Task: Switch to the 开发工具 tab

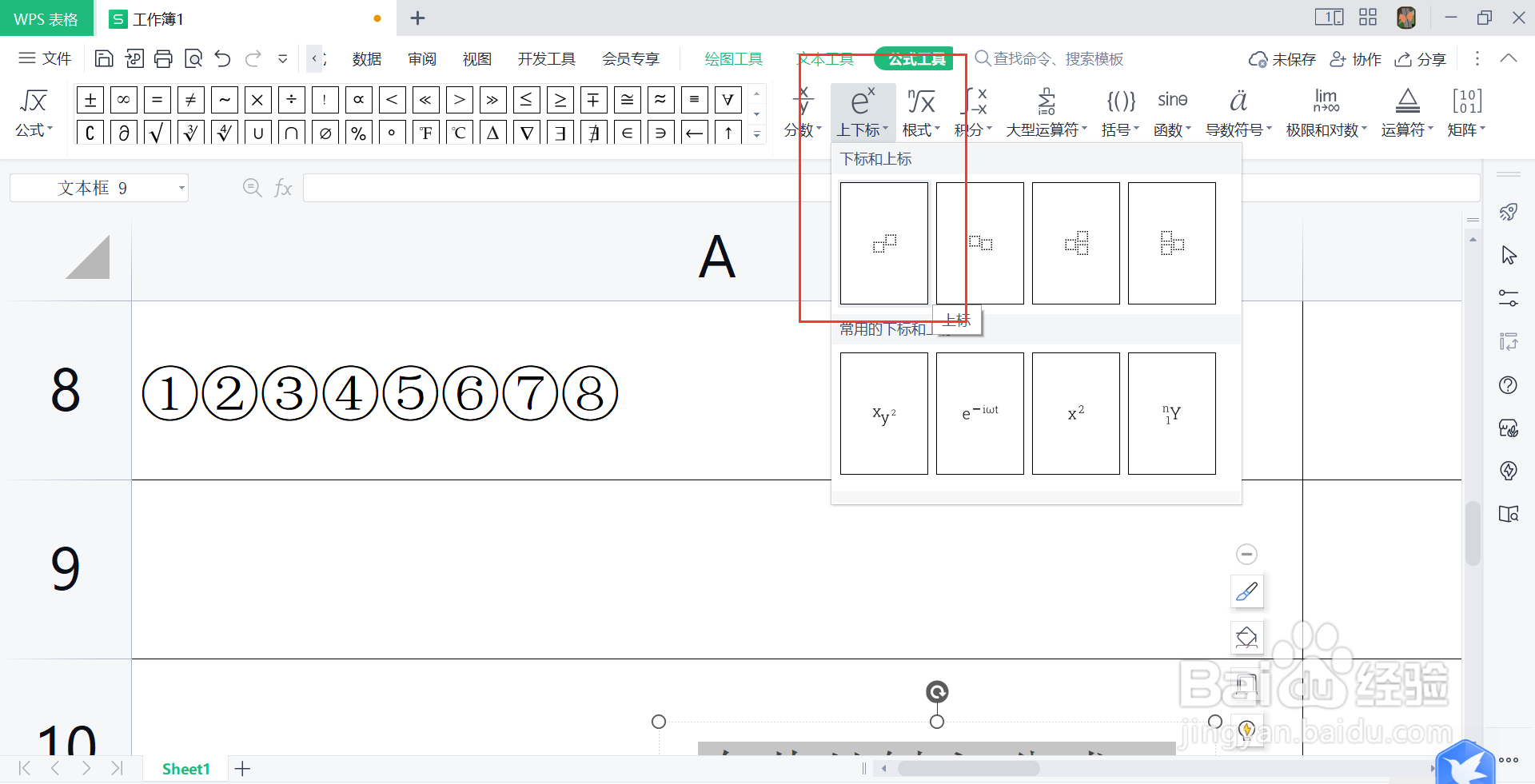Action: coord(547,59)
